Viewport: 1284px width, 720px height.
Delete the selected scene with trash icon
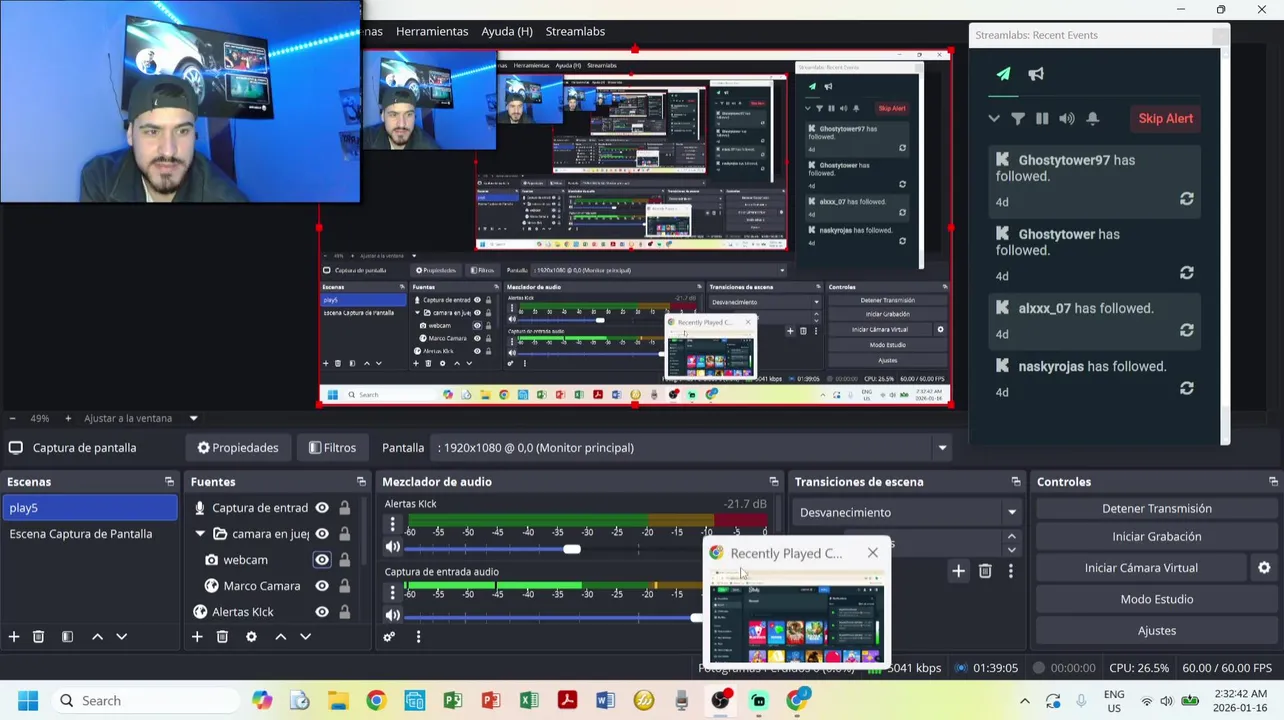tap(38, 636)
